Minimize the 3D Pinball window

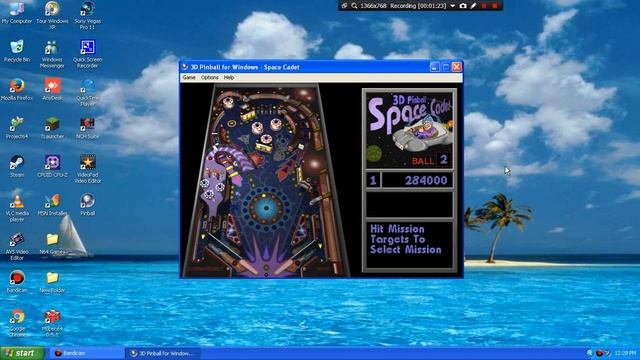coord(435,67)
